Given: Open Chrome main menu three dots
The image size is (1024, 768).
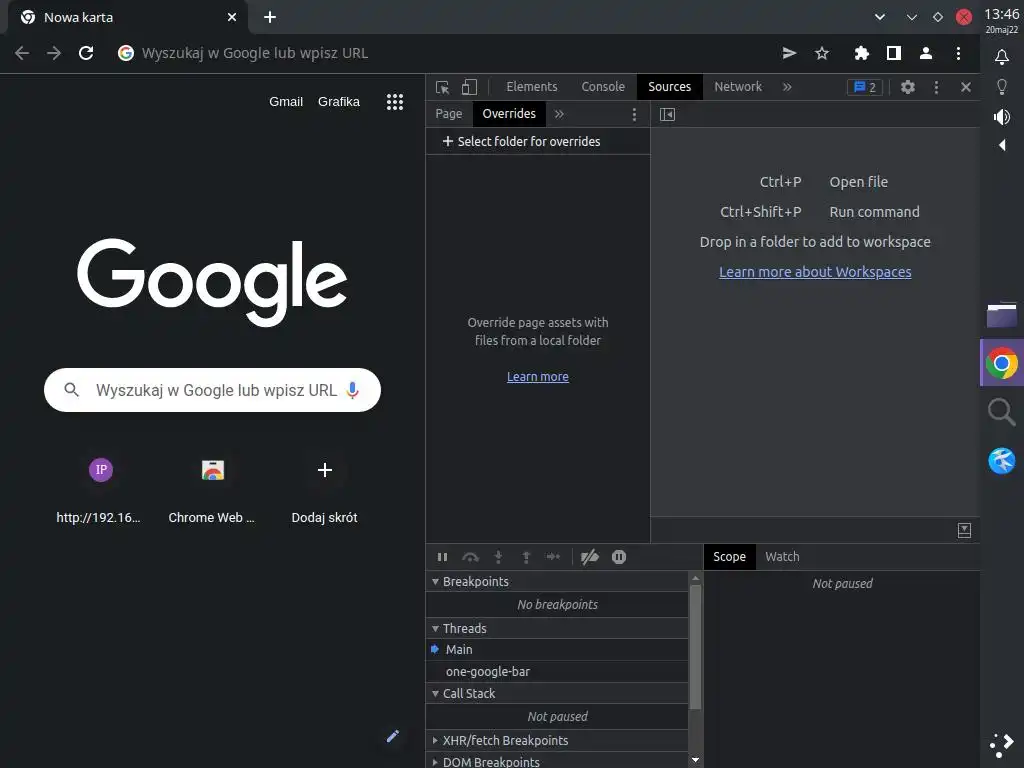Looking at the screenshot, I should [958, 53].
